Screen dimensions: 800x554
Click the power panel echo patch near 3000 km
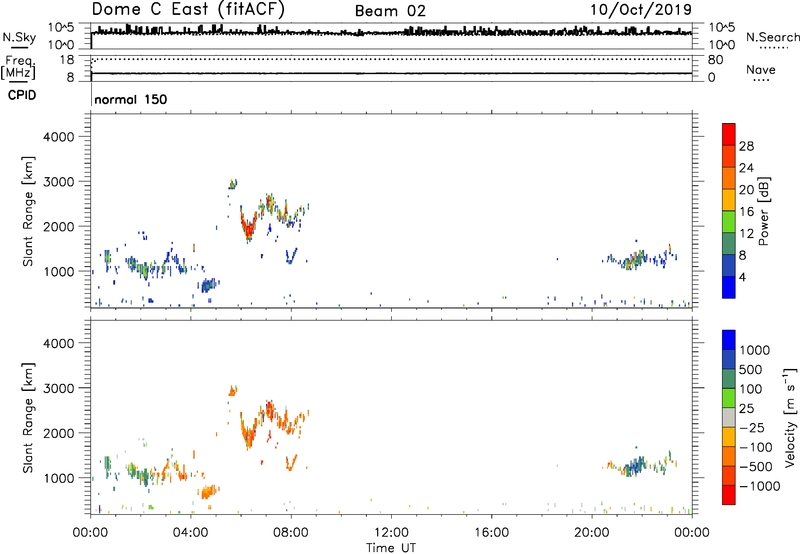tap(233, 184)
